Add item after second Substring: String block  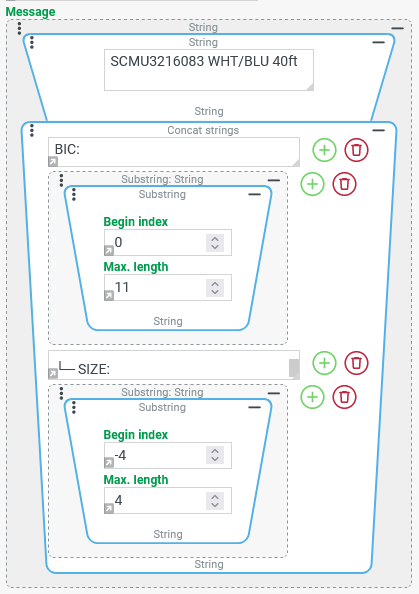click(313, 397)
